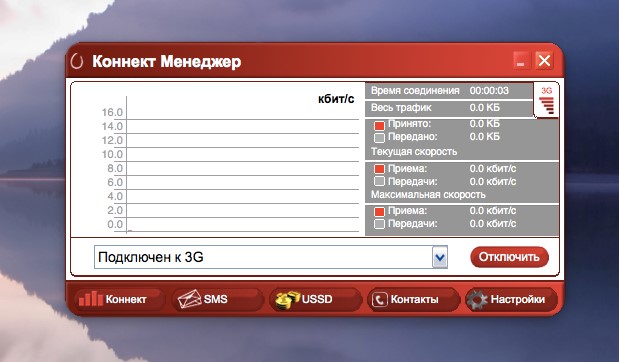The height and width of the screenshot is (362, 619).
Task: Go to the Контакты tab
Action: (x=413, y=299)
